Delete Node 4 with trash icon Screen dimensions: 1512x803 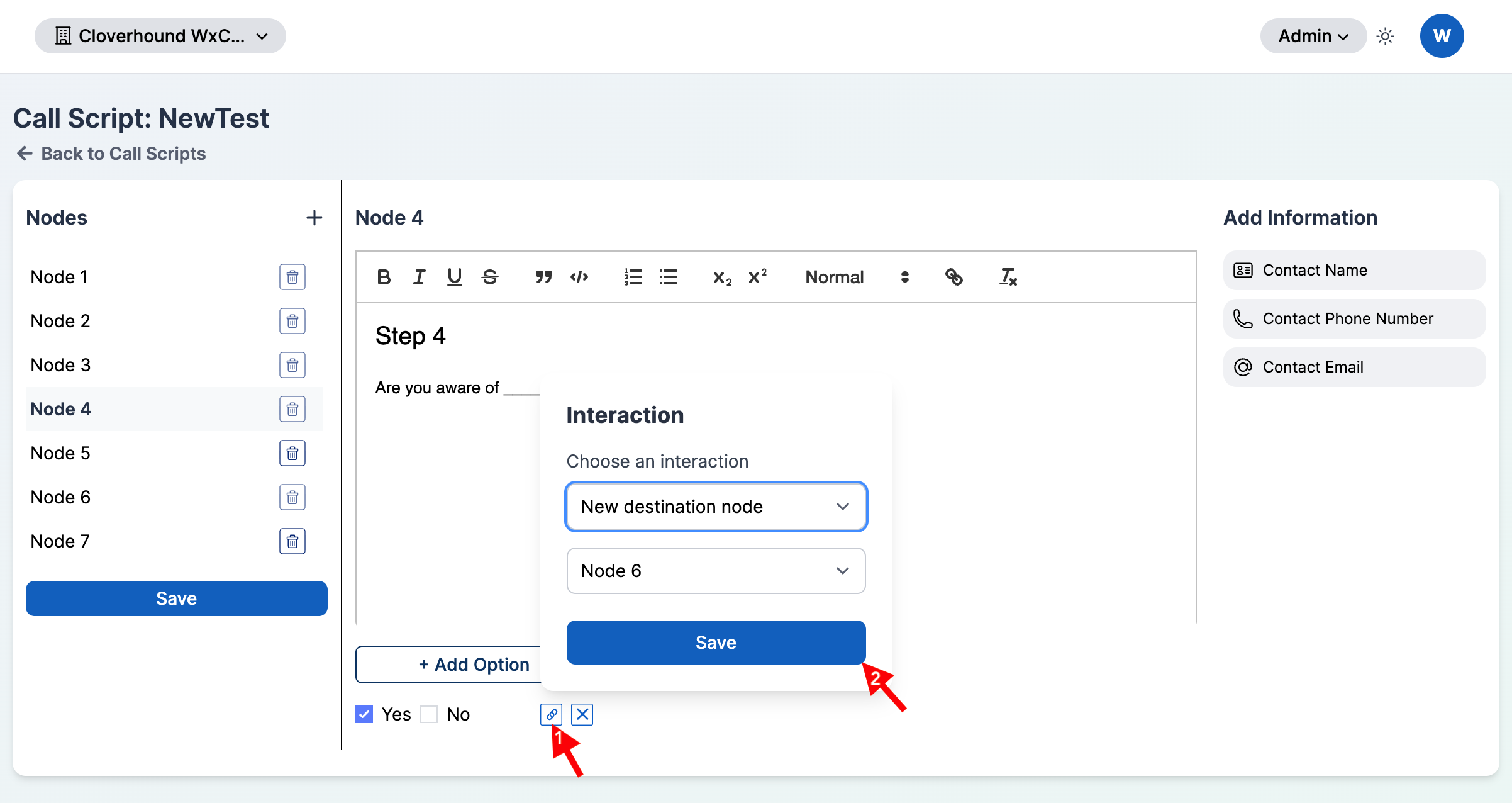click(x=292, y=409)
